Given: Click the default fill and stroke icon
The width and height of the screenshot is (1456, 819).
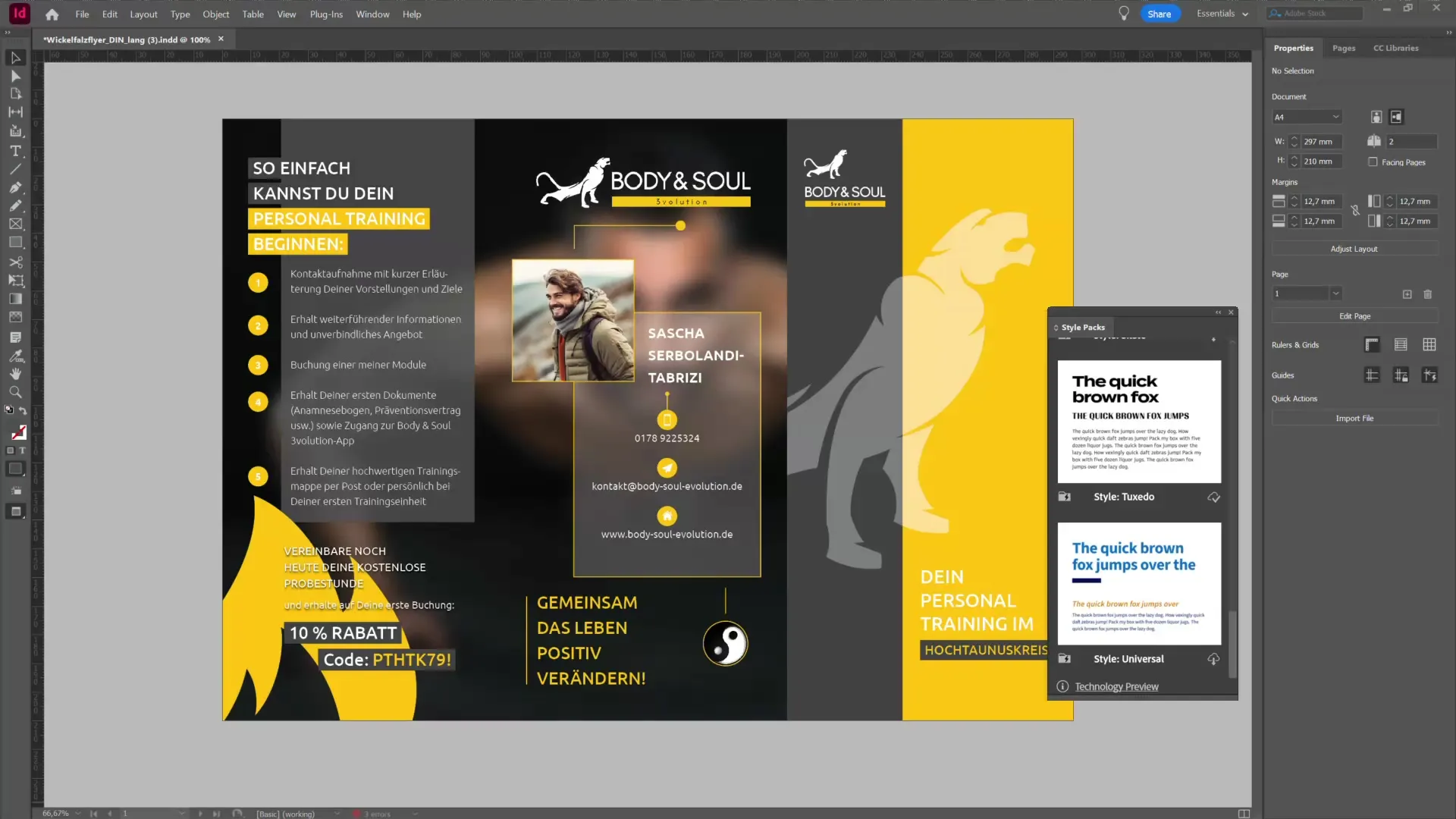Looking at the screenshot, I should (9, 410).
